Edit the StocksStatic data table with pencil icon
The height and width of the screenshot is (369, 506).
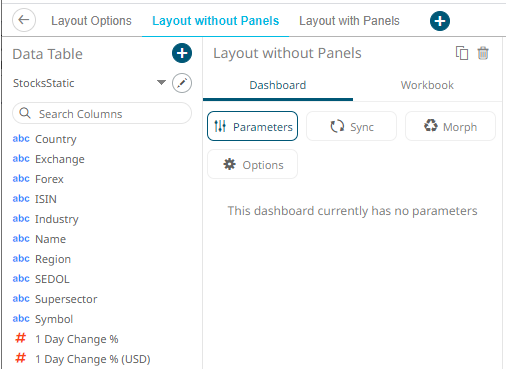[x=182, y=83]
